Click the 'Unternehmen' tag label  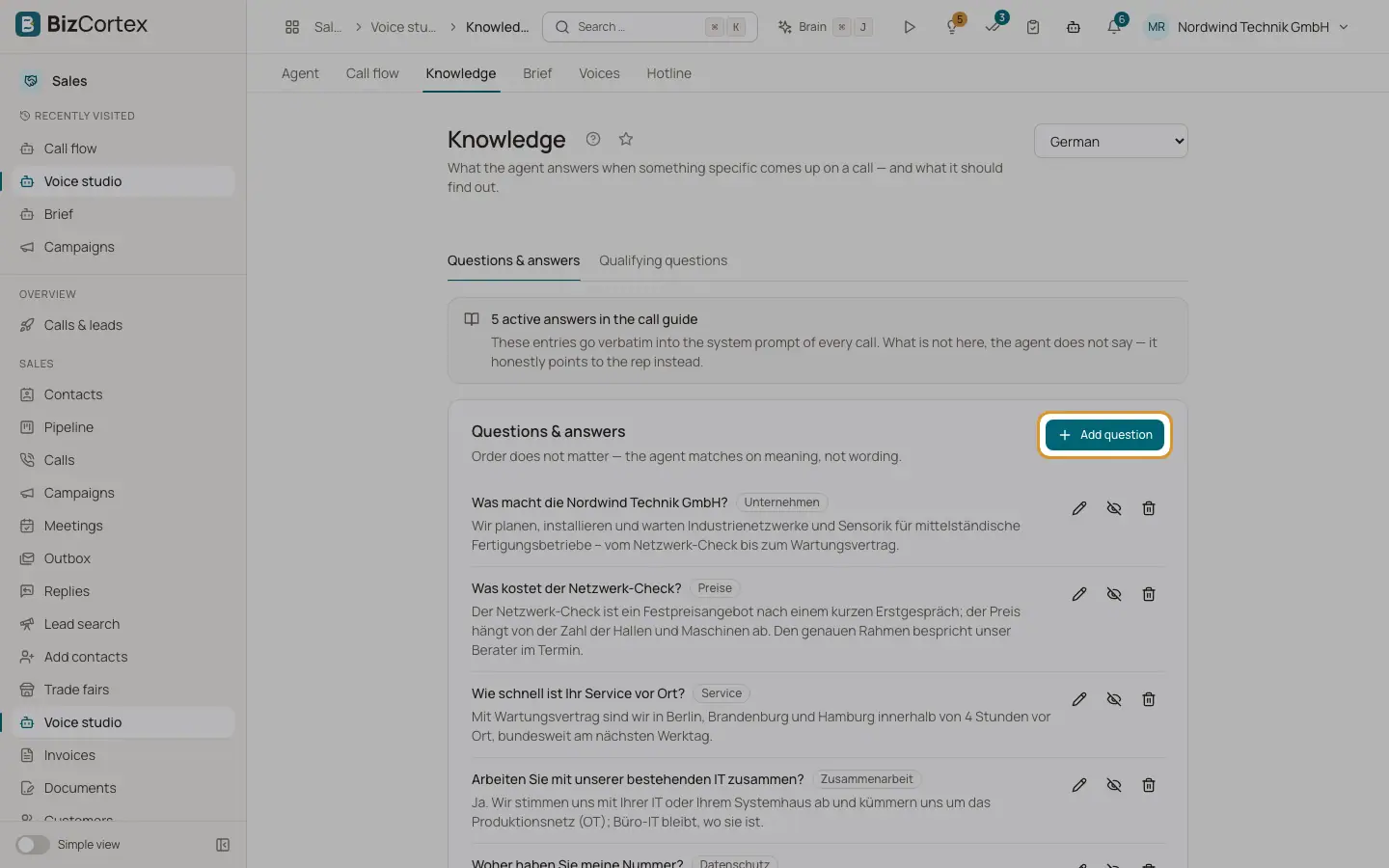(781, 502)
